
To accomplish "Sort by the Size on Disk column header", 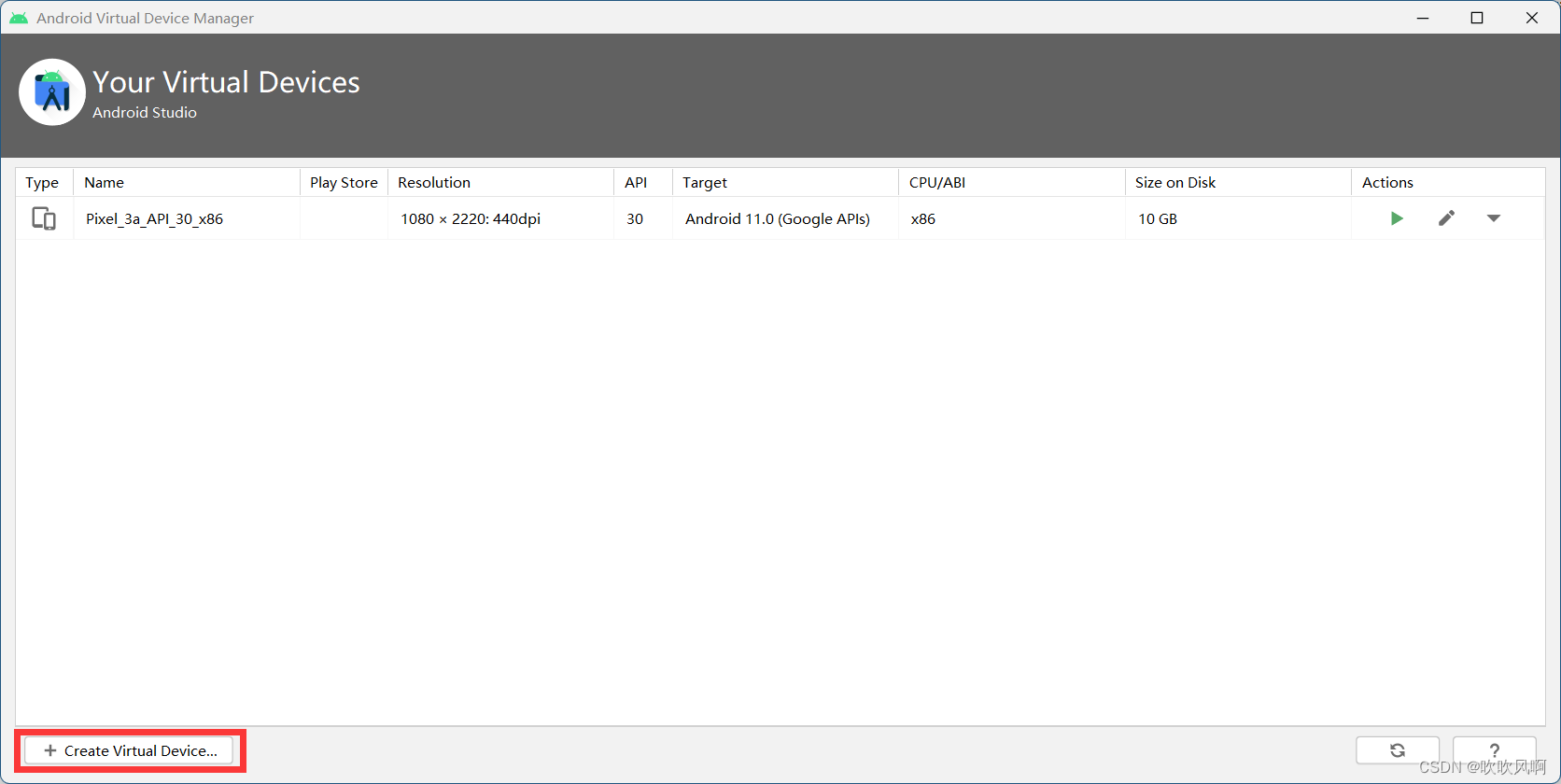I will 1238,182.
